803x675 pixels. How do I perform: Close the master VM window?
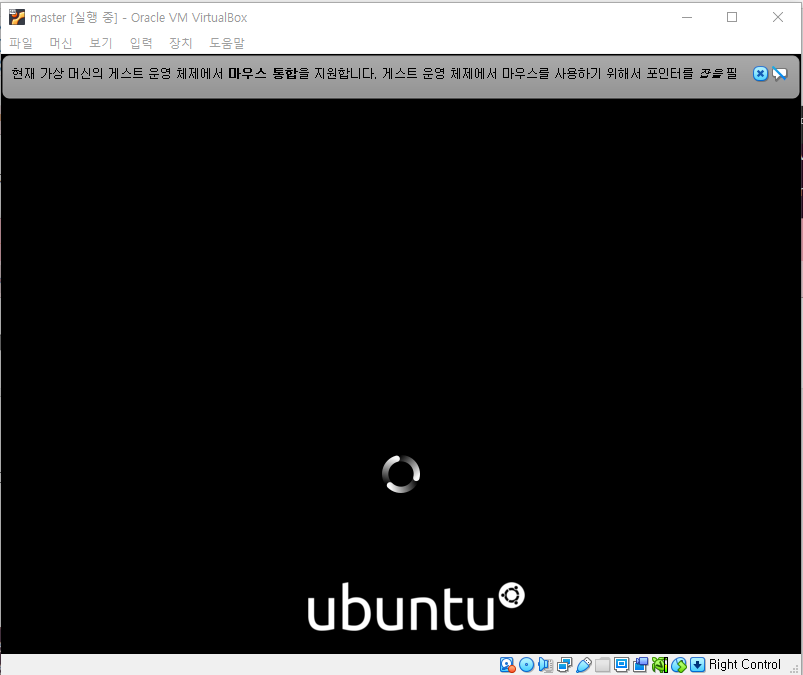click(777, 17)
